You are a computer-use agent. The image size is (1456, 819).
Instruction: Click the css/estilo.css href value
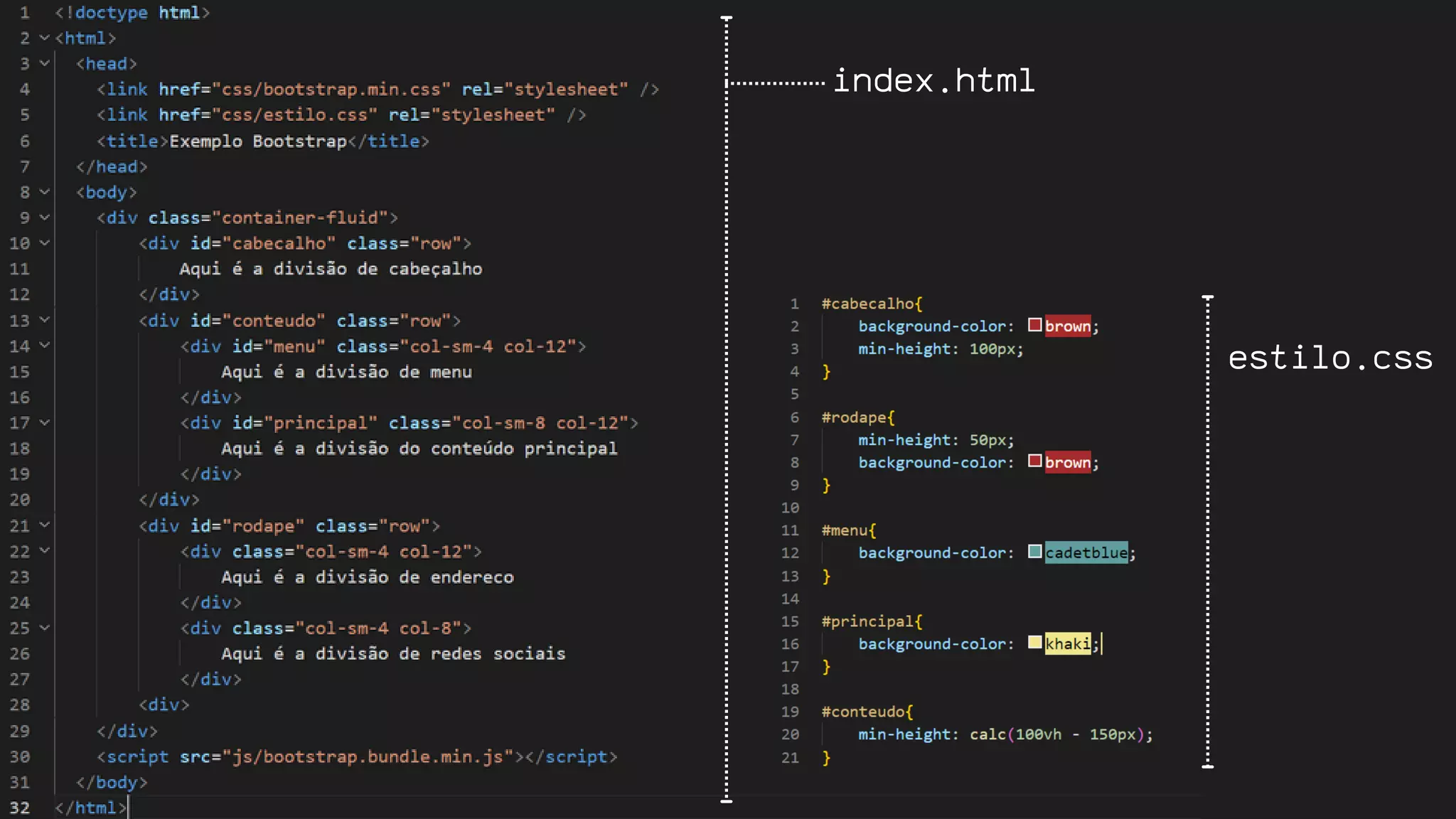click(295, 115)
